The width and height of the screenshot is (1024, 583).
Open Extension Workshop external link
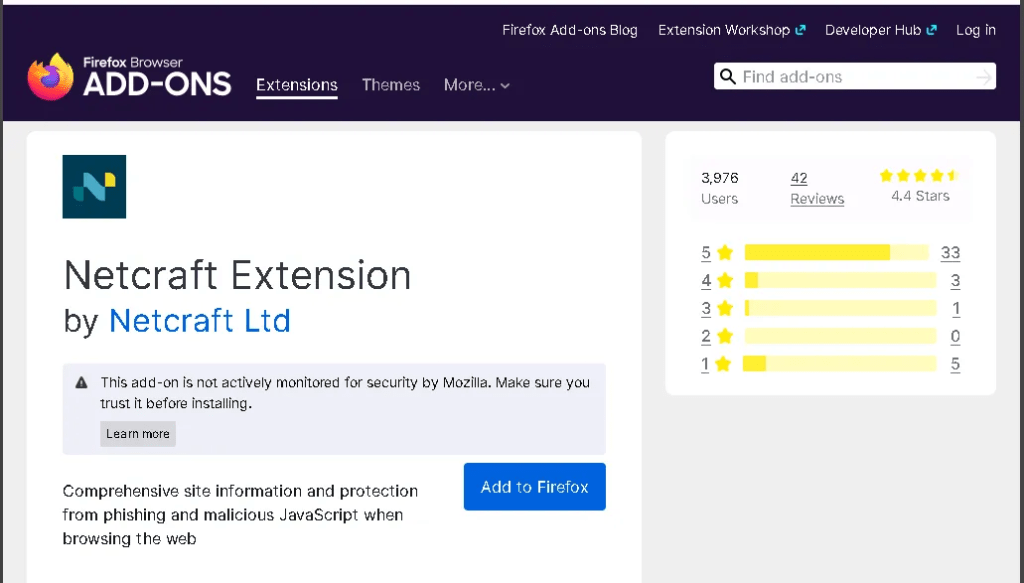[x=731, y=30]
